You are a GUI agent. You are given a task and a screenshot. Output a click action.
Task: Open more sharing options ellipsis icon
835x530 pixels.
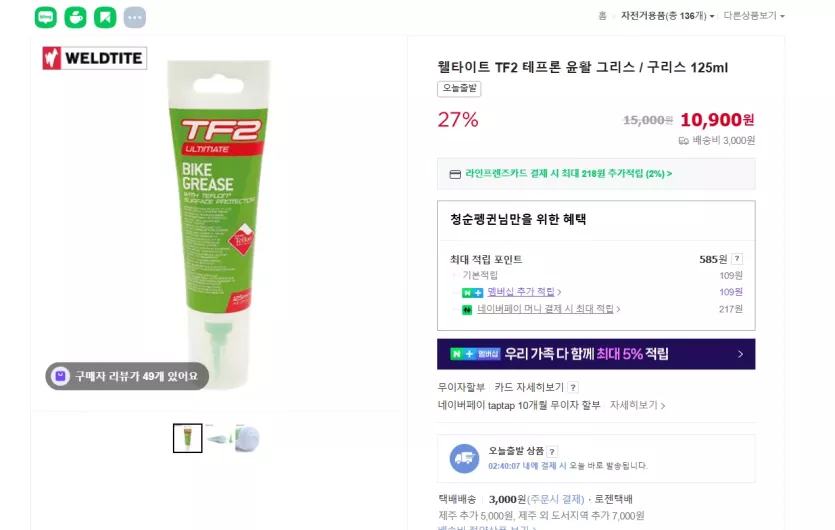(x=135, y=18)
